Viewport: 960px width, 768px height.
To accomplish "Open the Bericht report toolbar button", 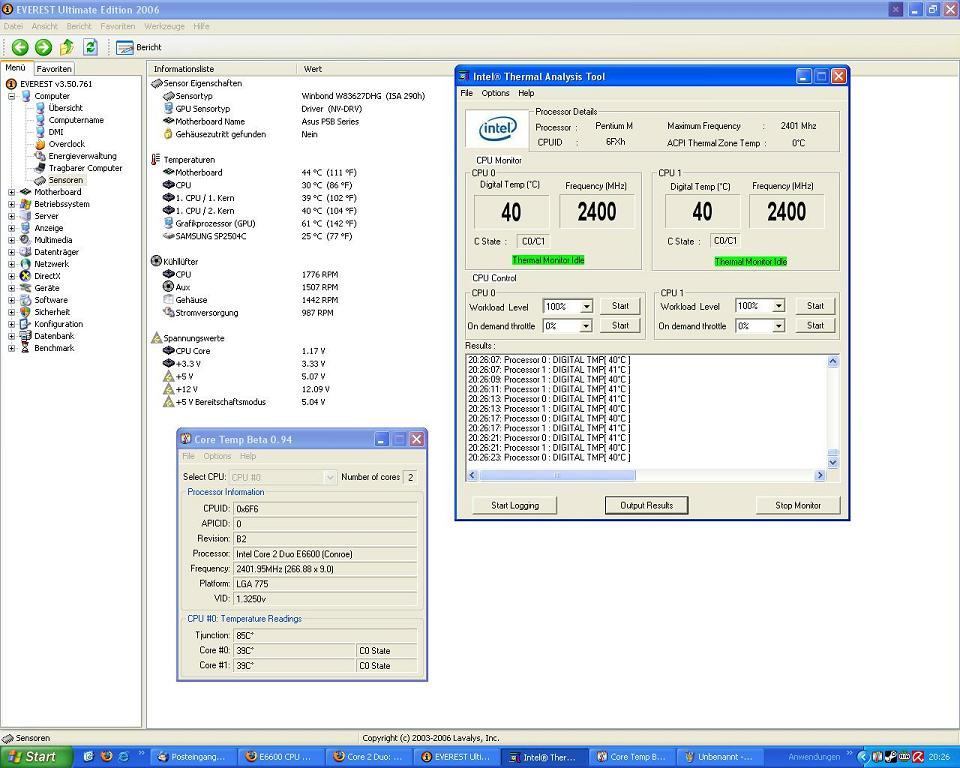I will click(x=138, y=47).
